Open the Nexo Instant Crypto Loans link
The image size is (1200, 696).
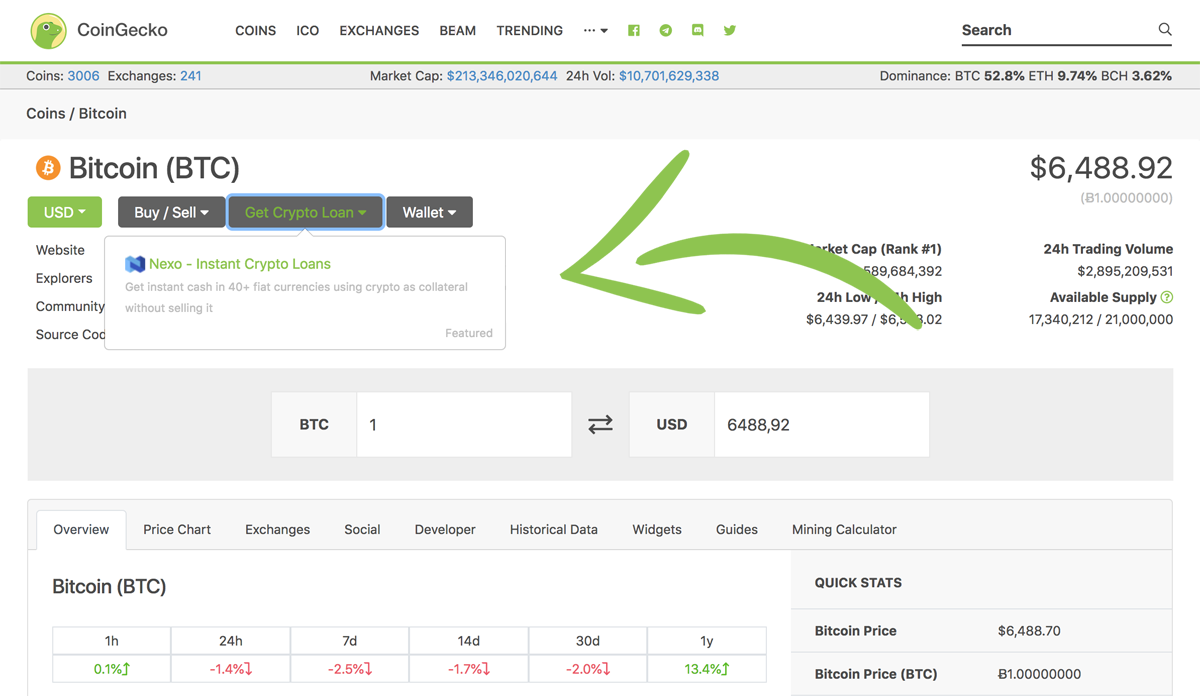pos(241,264)
